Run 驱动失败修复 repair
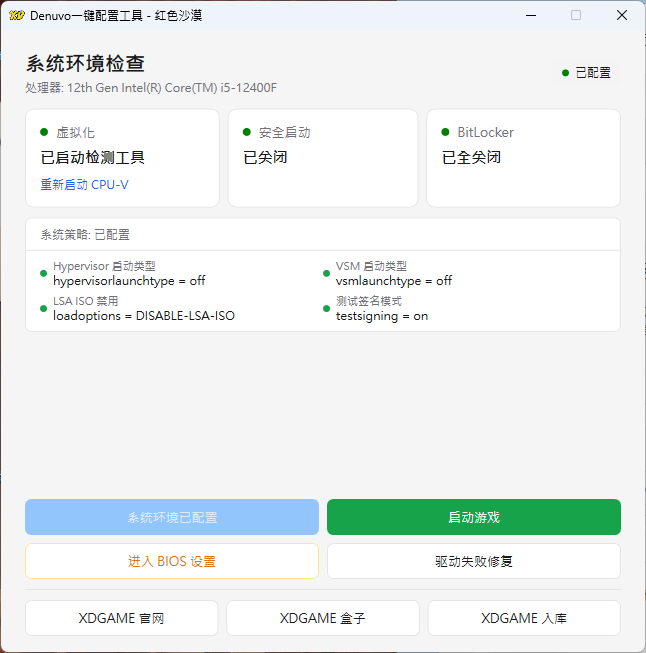646x653 pixels. point(473,561)
